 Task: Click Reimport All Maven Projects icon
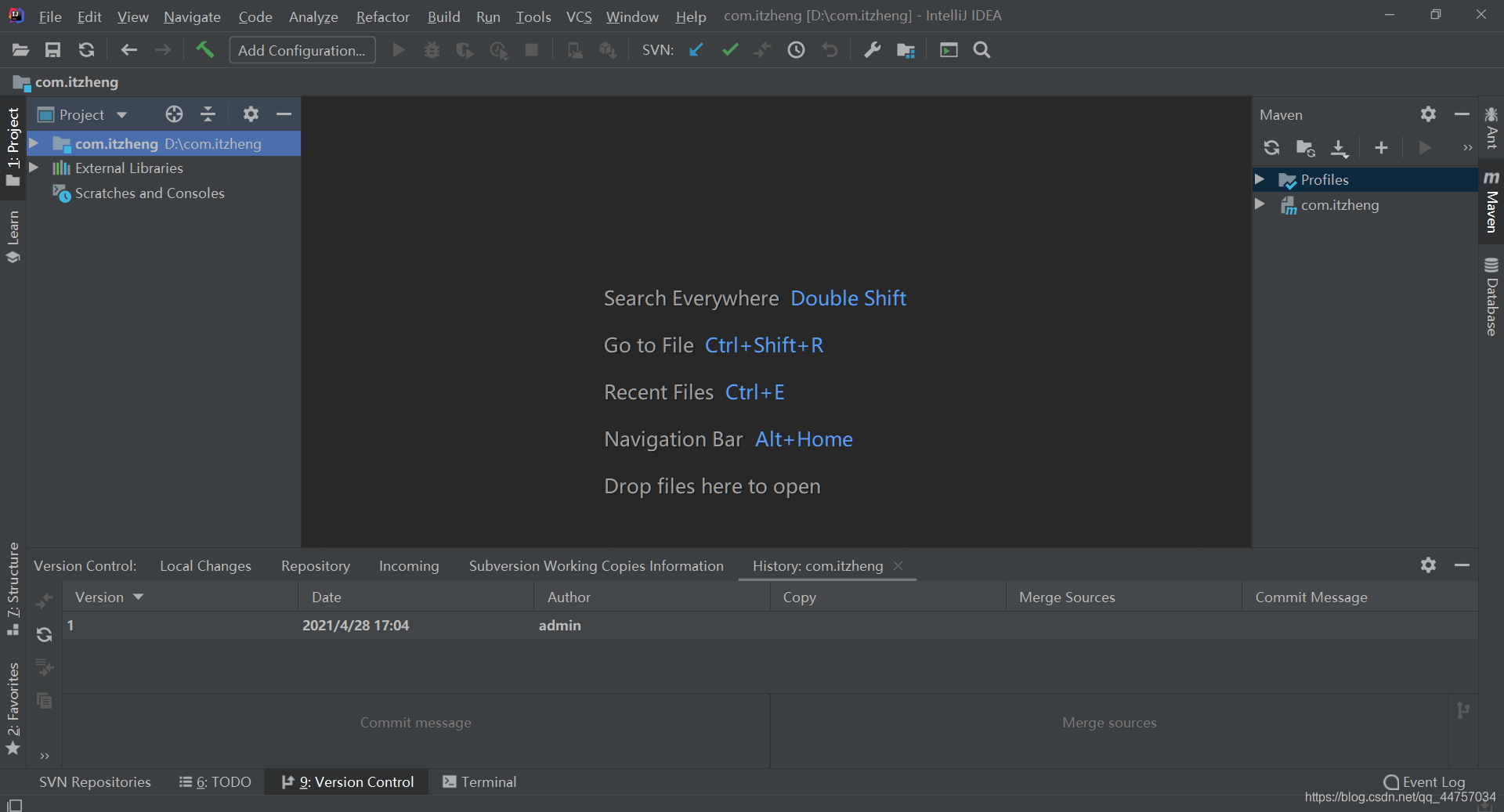[x=1271, y=148]
